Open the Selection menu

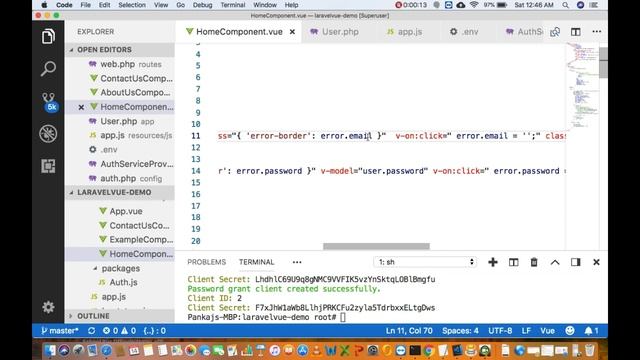pyautogui.click(x=132, y=5)
